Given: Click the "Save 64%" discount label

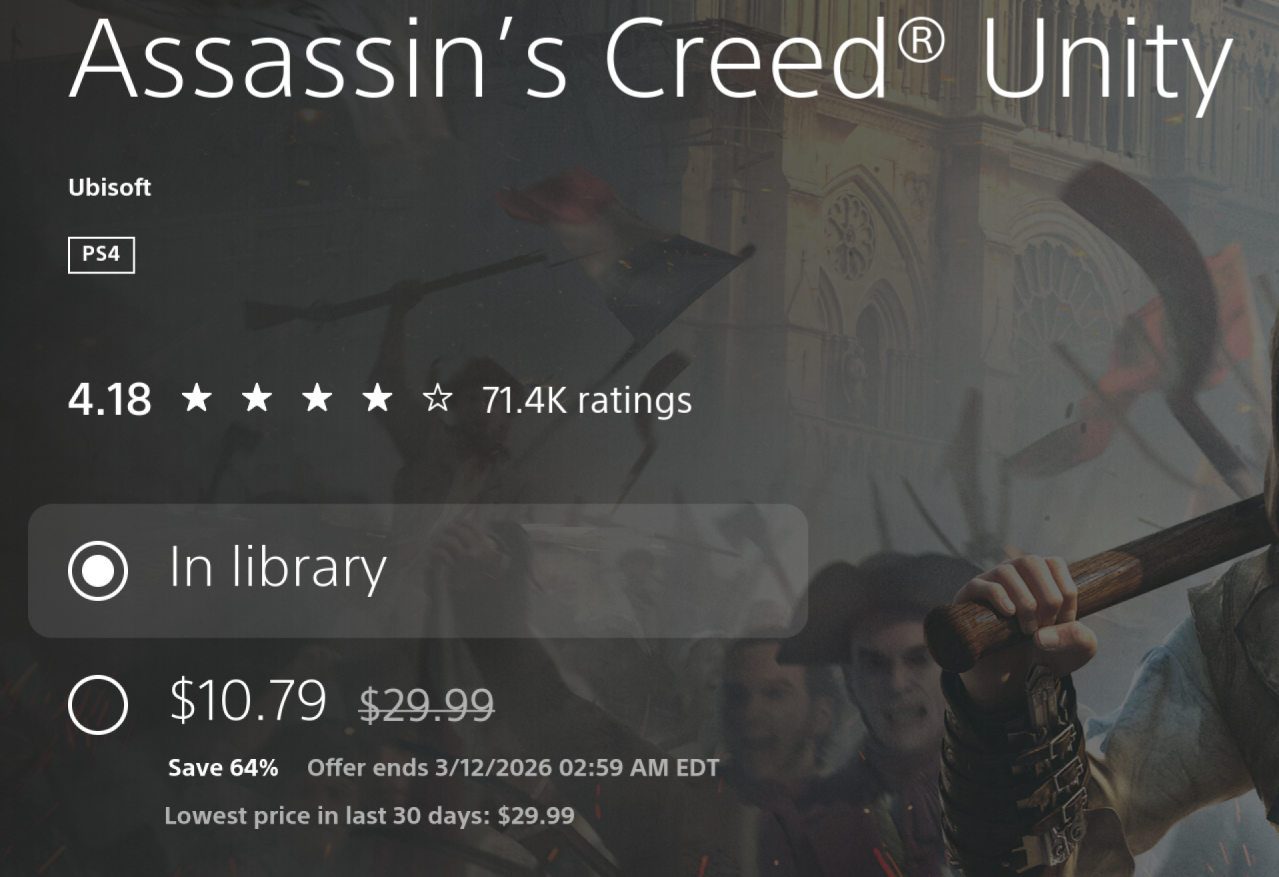Looking at the screenshot, I should pos(223,768).
